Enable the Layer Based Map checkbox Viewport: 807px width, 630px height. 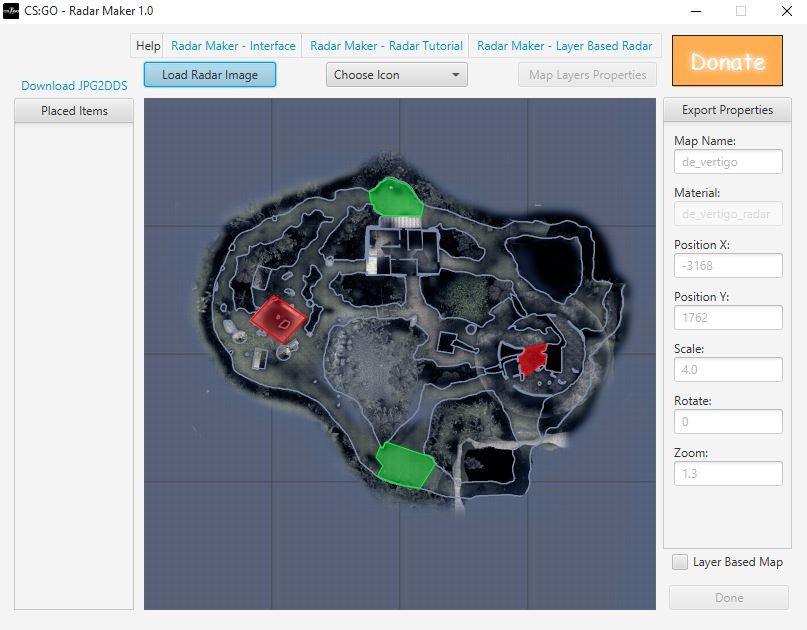coord(680,562)
